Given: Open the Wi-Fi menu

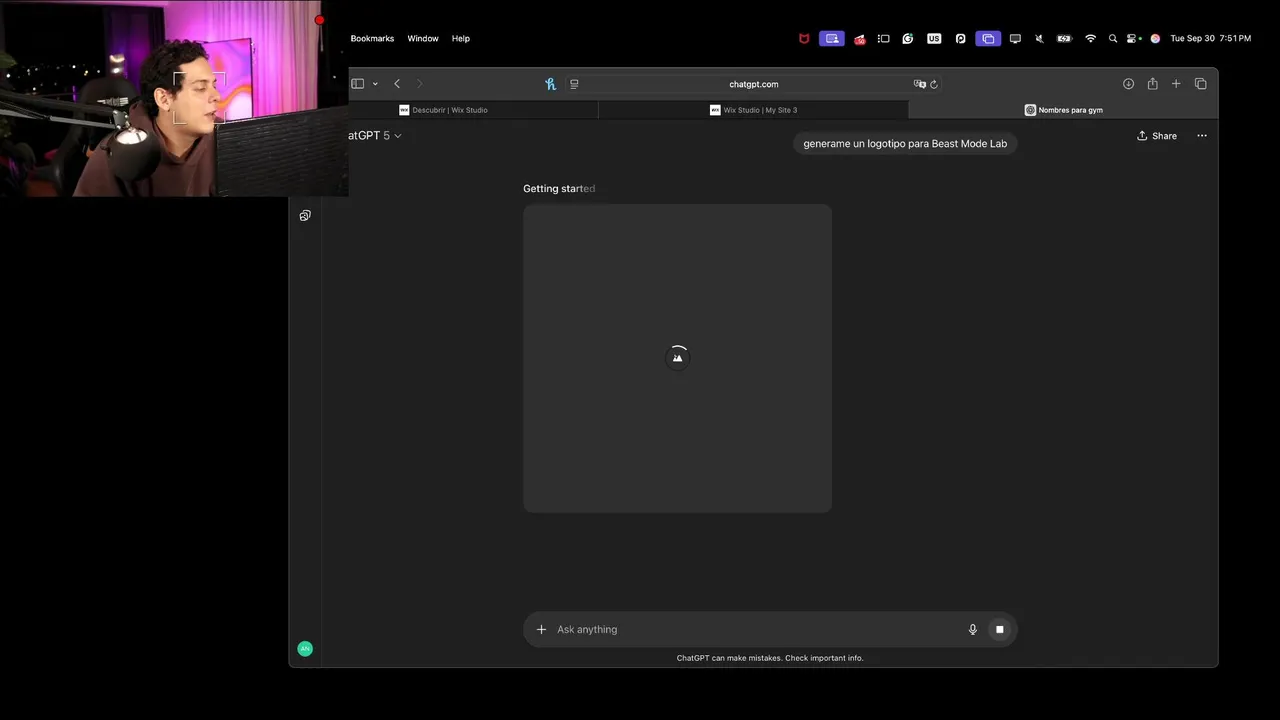Looking at the screenshot, I should point(1090,38).
